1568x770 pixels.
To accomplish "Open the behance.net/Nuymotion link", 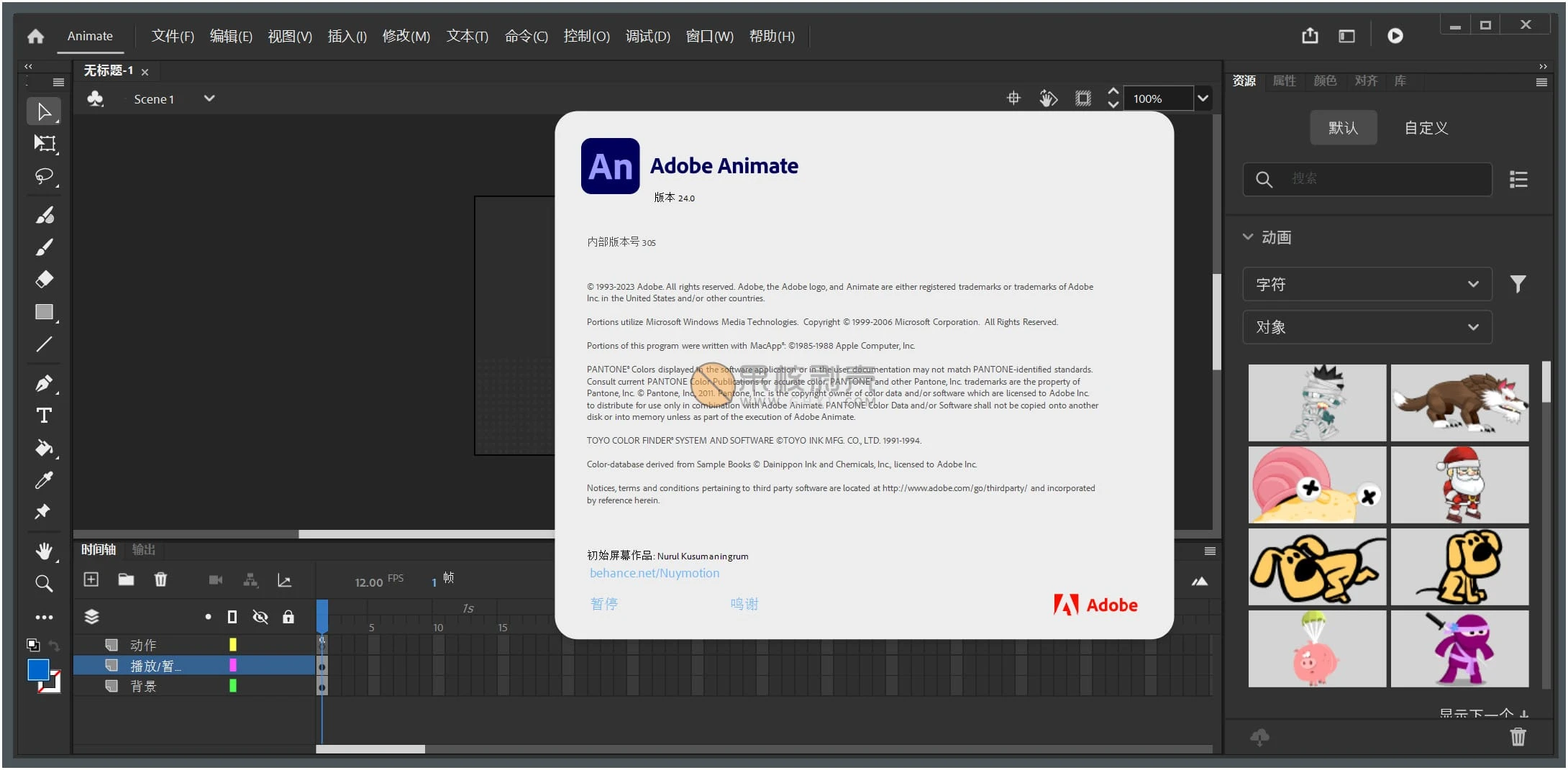I will (x=655, y=573).
